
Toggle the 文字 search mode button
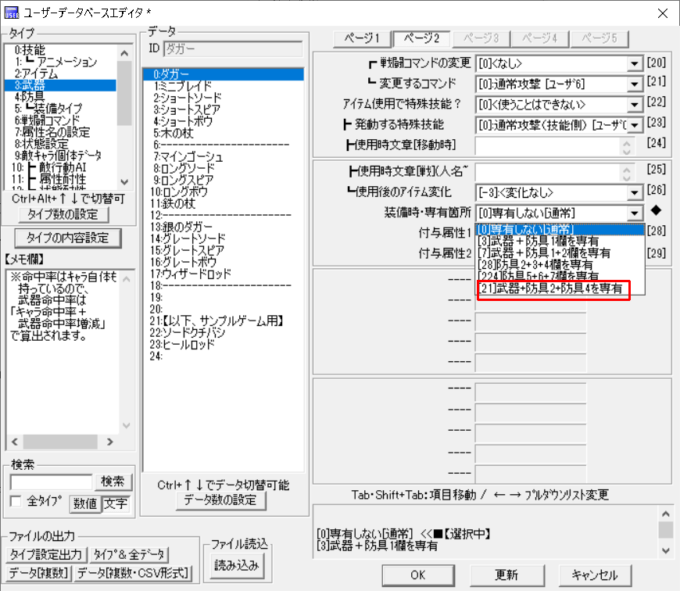point(115,503)
